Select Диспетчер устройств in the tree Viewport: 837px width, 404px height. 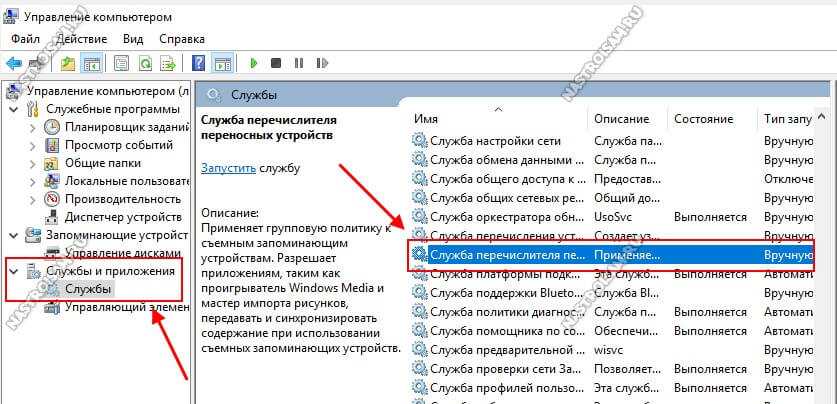[x=123, y=217]
